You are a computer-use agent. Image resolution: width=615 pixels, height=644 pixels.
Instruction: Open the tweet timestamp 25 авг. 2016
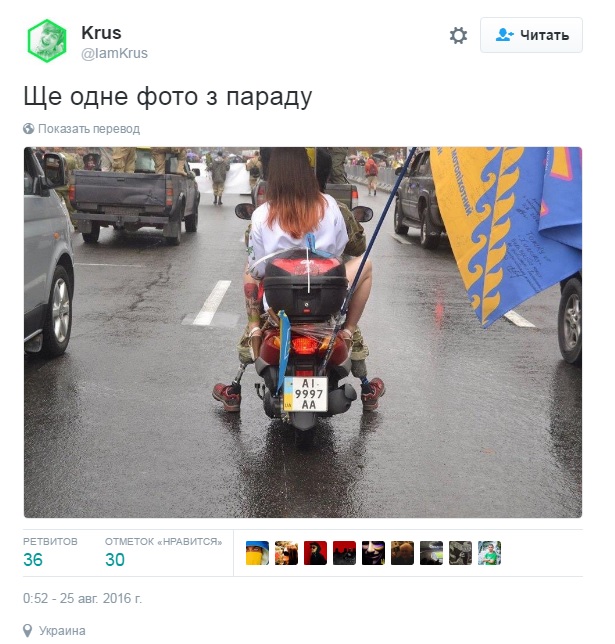point(82,598)
